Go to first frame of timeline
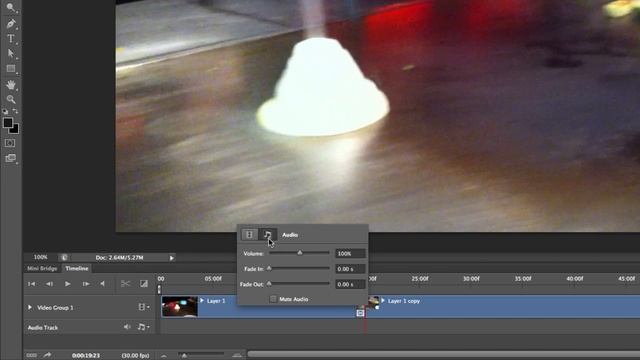 31,284
